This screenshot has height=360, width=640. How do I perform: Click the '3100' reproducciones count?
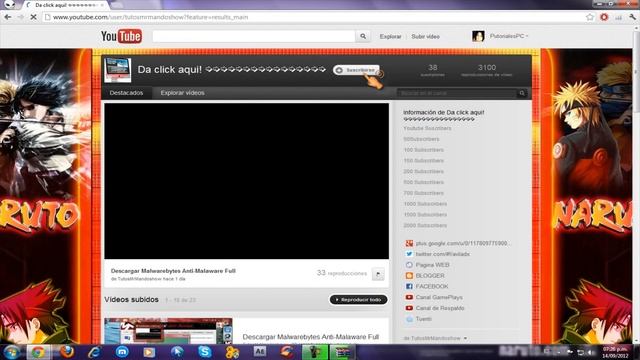coord(487,67)
